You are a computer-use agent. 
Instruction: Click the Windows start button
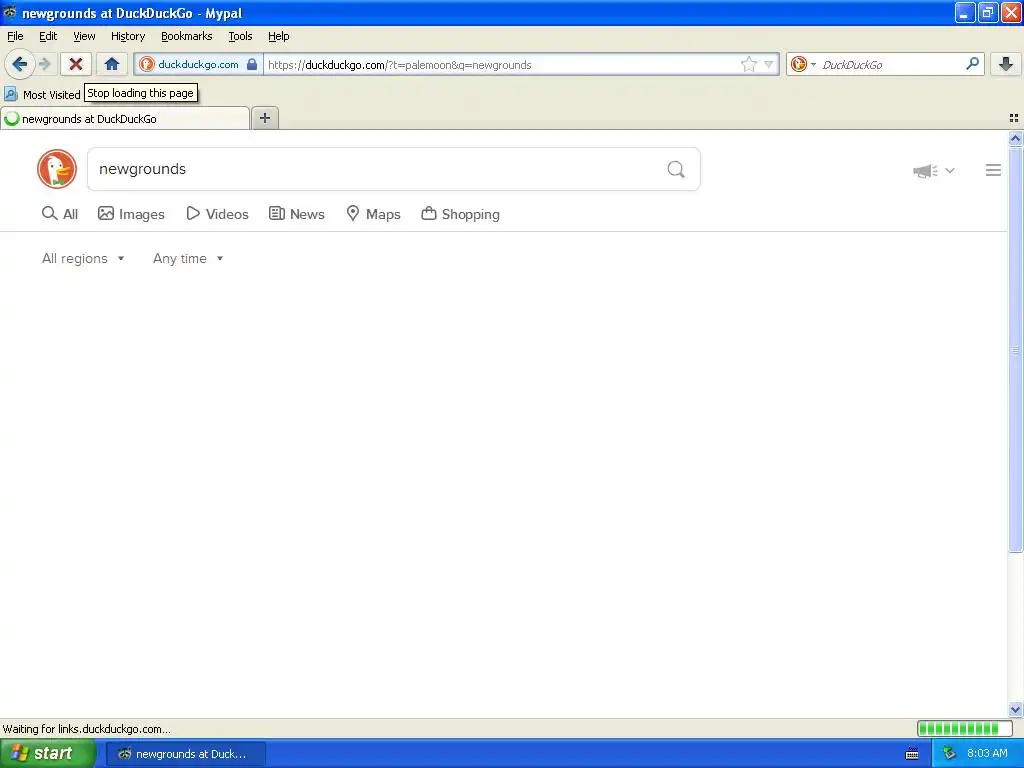click(47, 754)
